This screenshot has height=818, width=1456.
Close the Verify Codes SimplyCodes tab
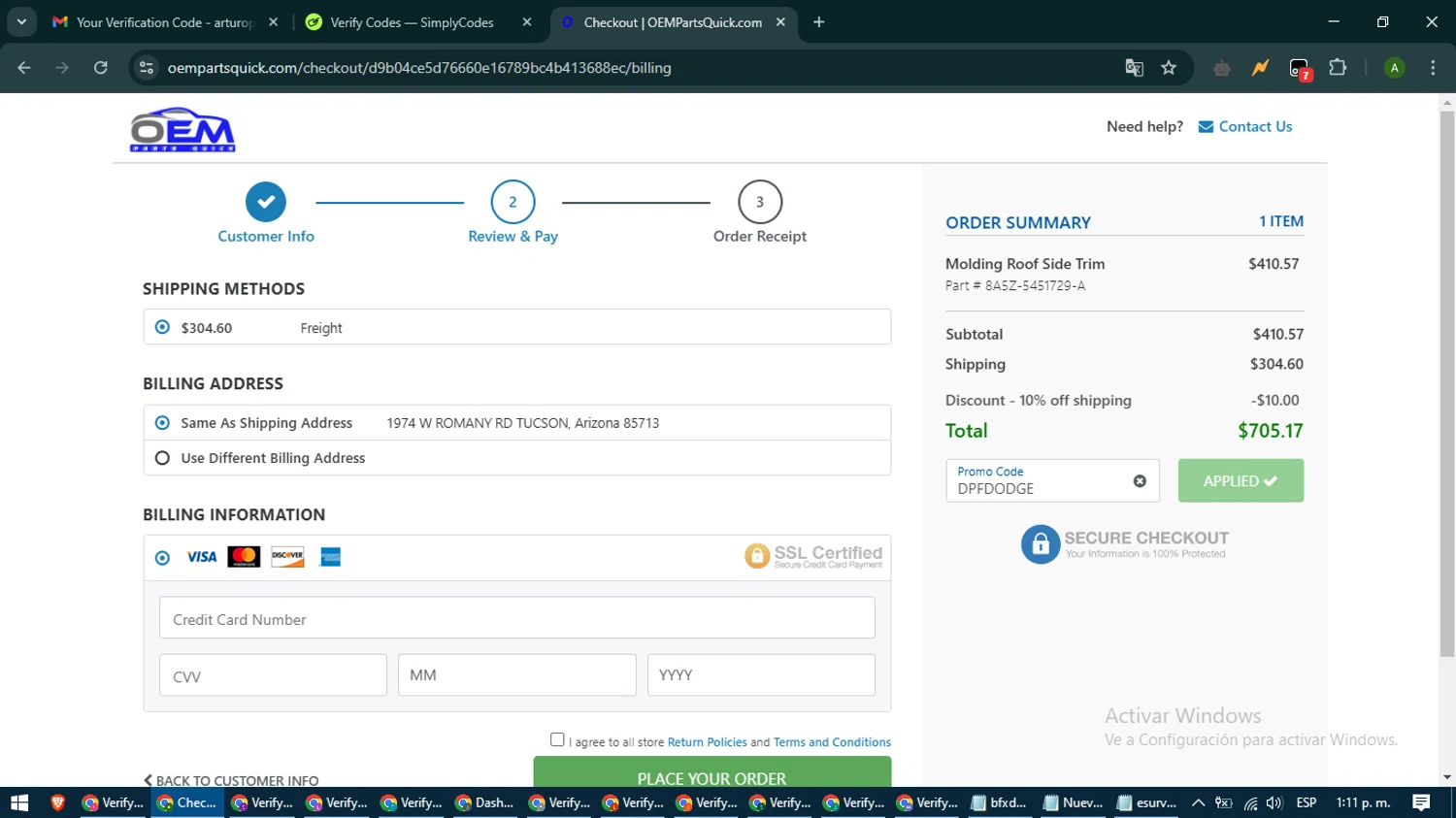(527, 22)
